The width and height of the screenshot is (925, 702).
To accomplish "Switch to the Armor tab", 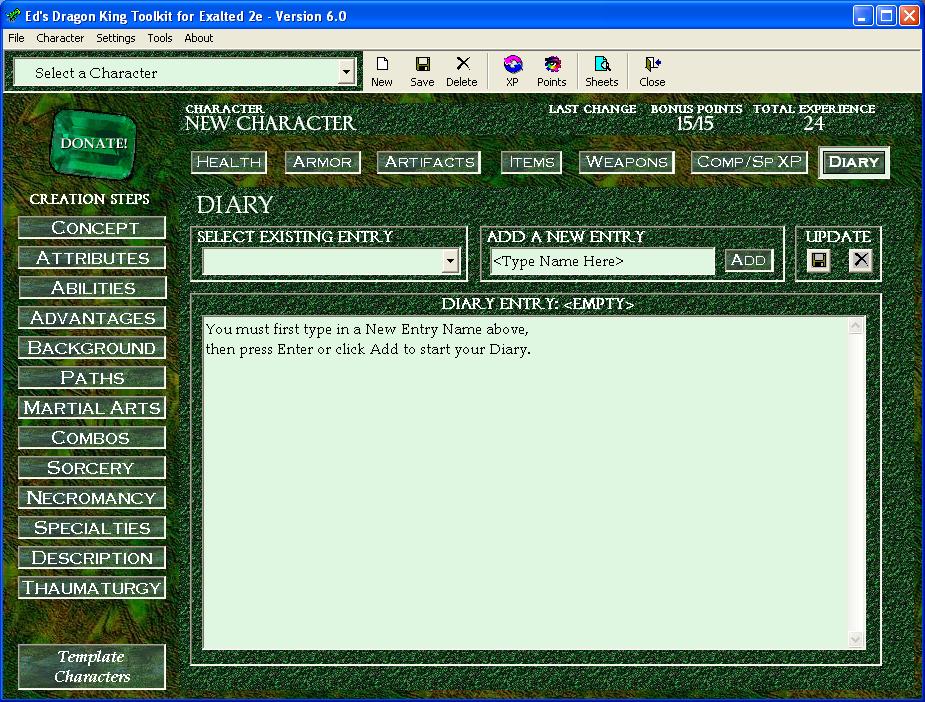I will 322,162.
